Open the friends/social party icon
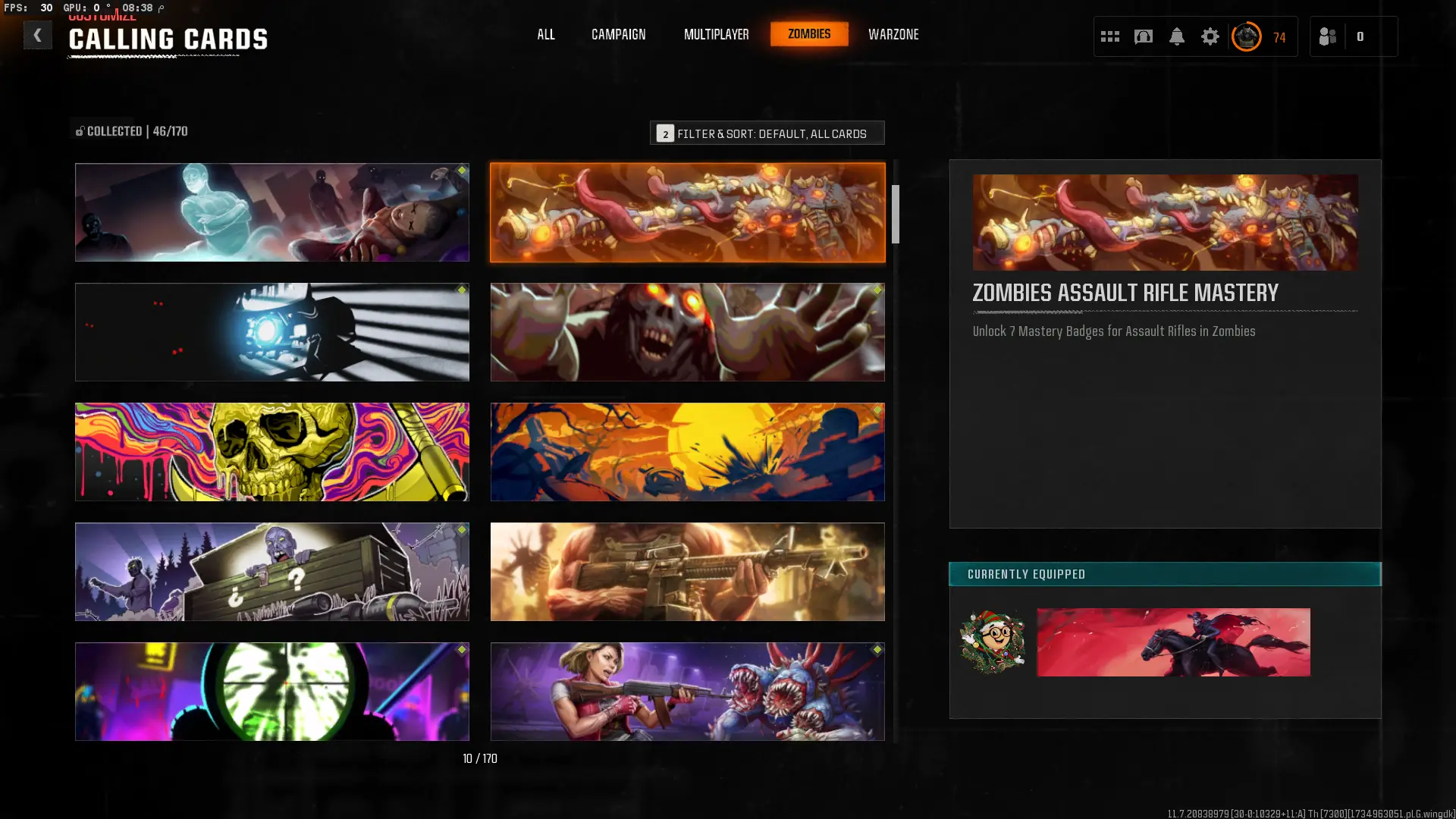 [1327, 36]
